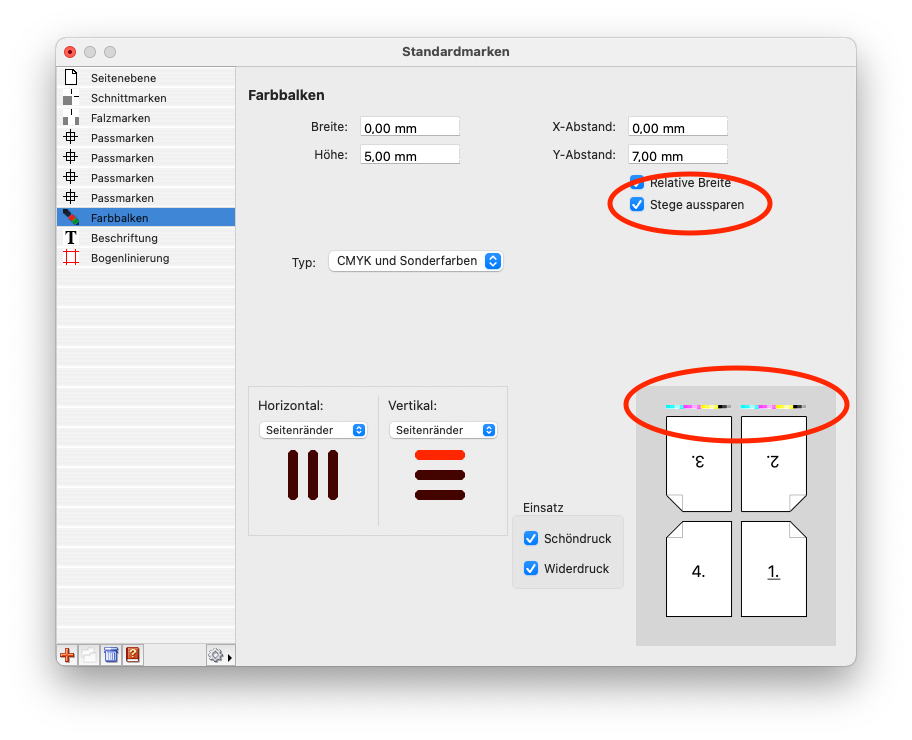Toggle the Schöndruck checkbox
This screenshot has height=740, width=912.
click(531, 538)
